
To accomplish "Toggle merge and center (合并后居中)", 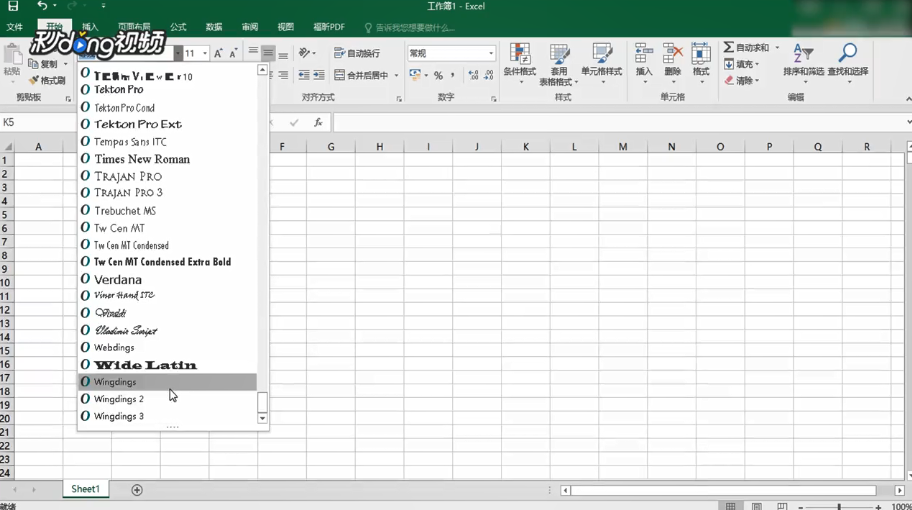I will [362, 75].
